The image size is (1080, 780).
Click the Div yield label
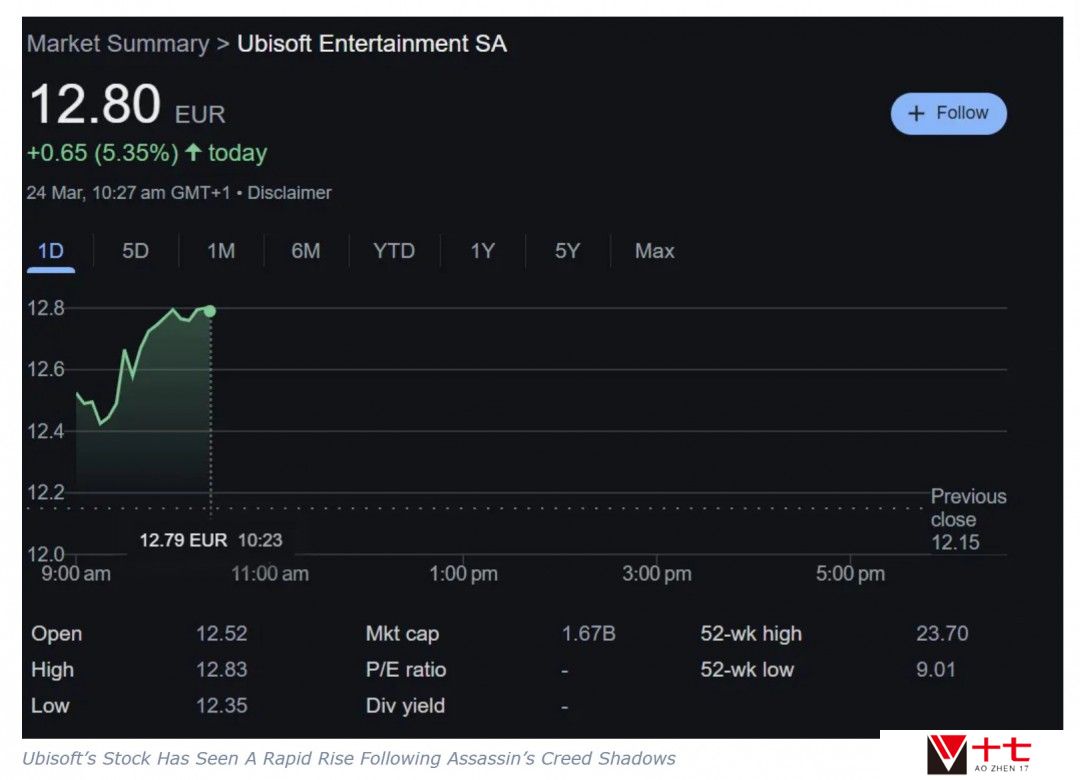coord(405,706)
